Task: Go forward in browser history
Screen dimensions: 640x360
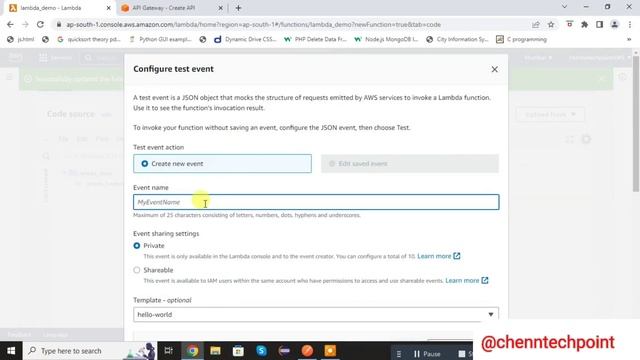Action: click(x=25, y=24)
